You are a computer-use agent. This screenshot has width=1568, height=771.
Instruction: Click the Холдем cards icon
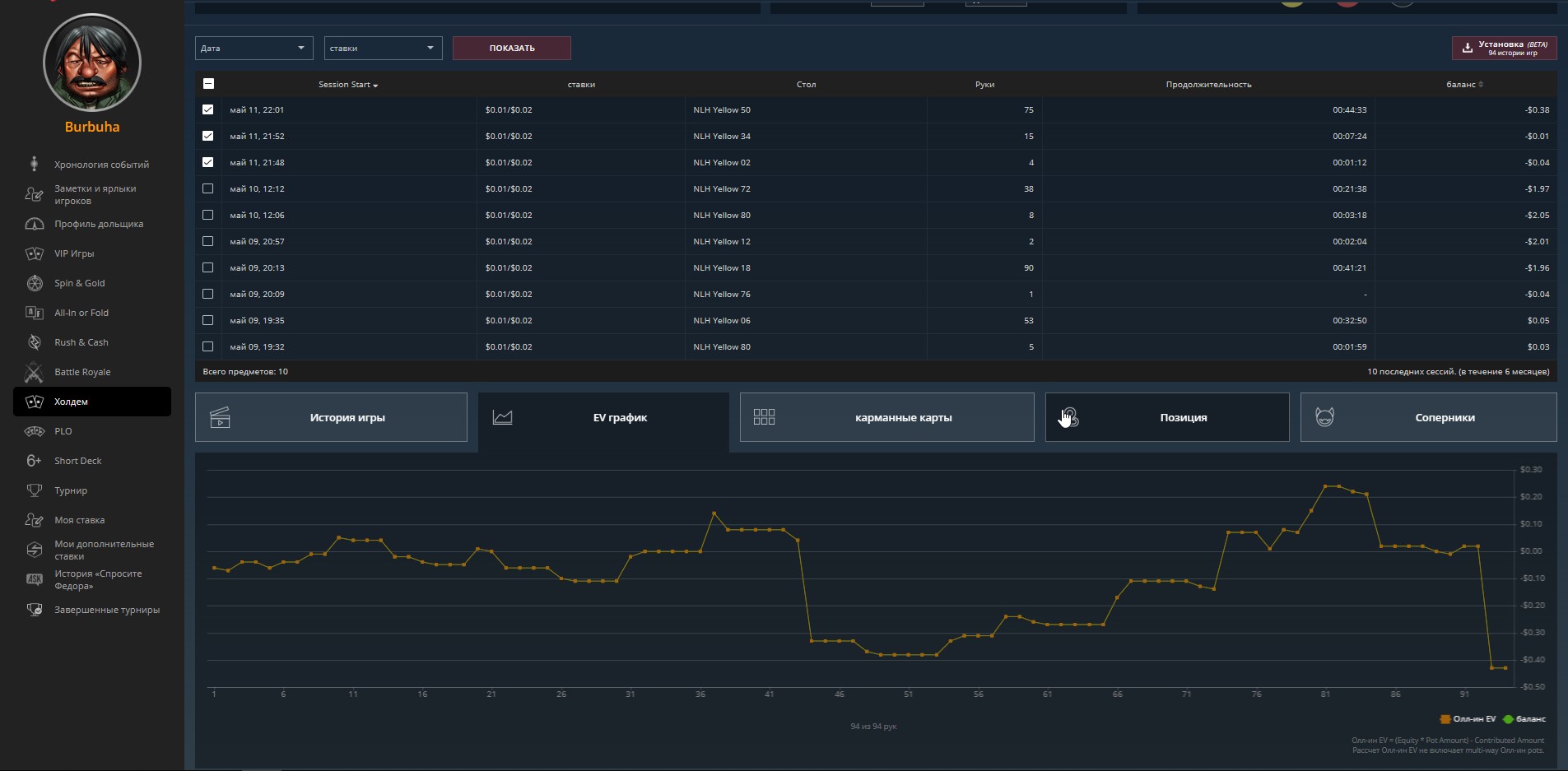[x=34, y=402]
